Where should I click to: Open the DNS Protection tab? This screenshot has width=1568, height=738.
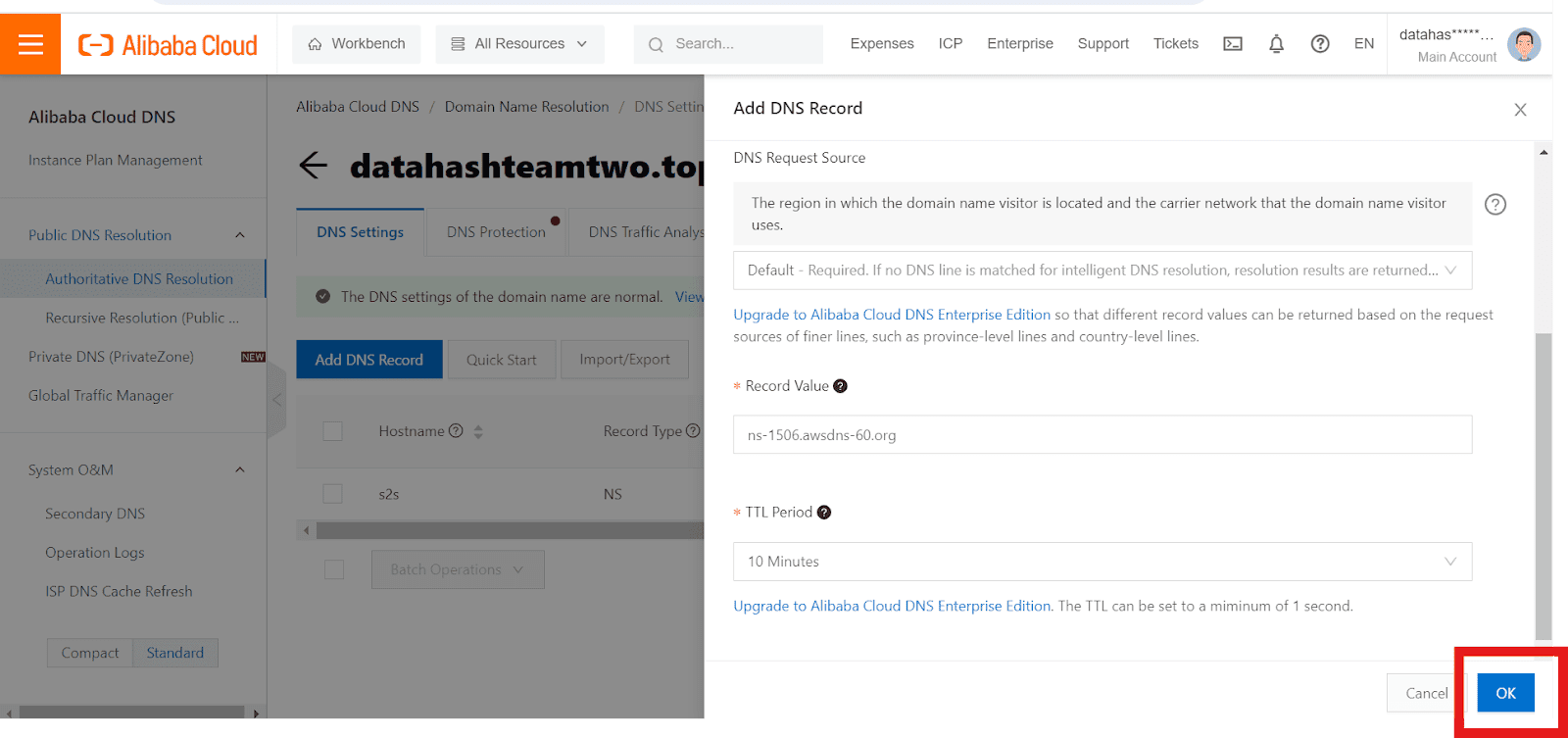point(496,232)
